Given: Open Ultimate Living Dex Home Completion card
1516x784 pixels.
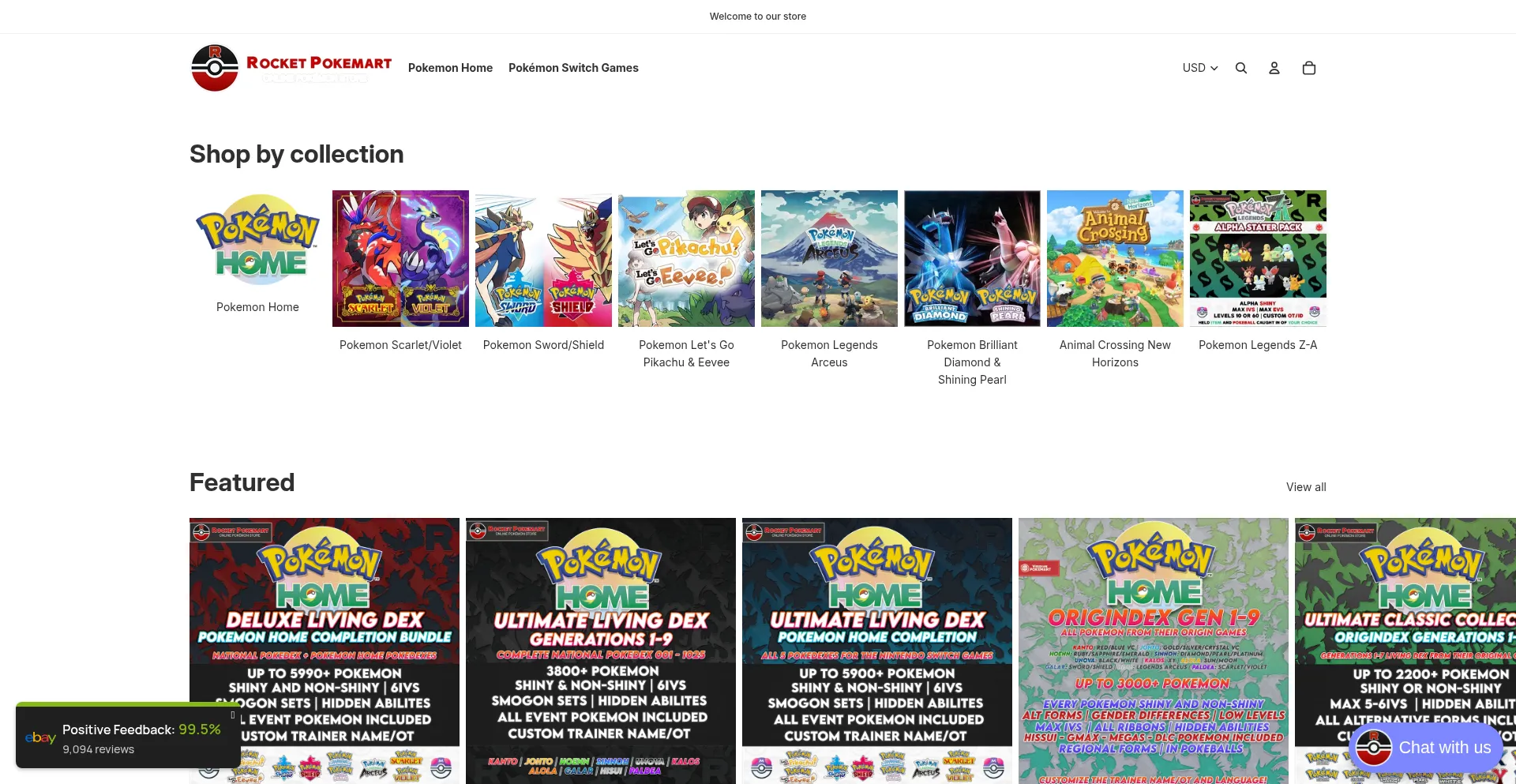Looking at the screenshot, I should pos(877,651).
